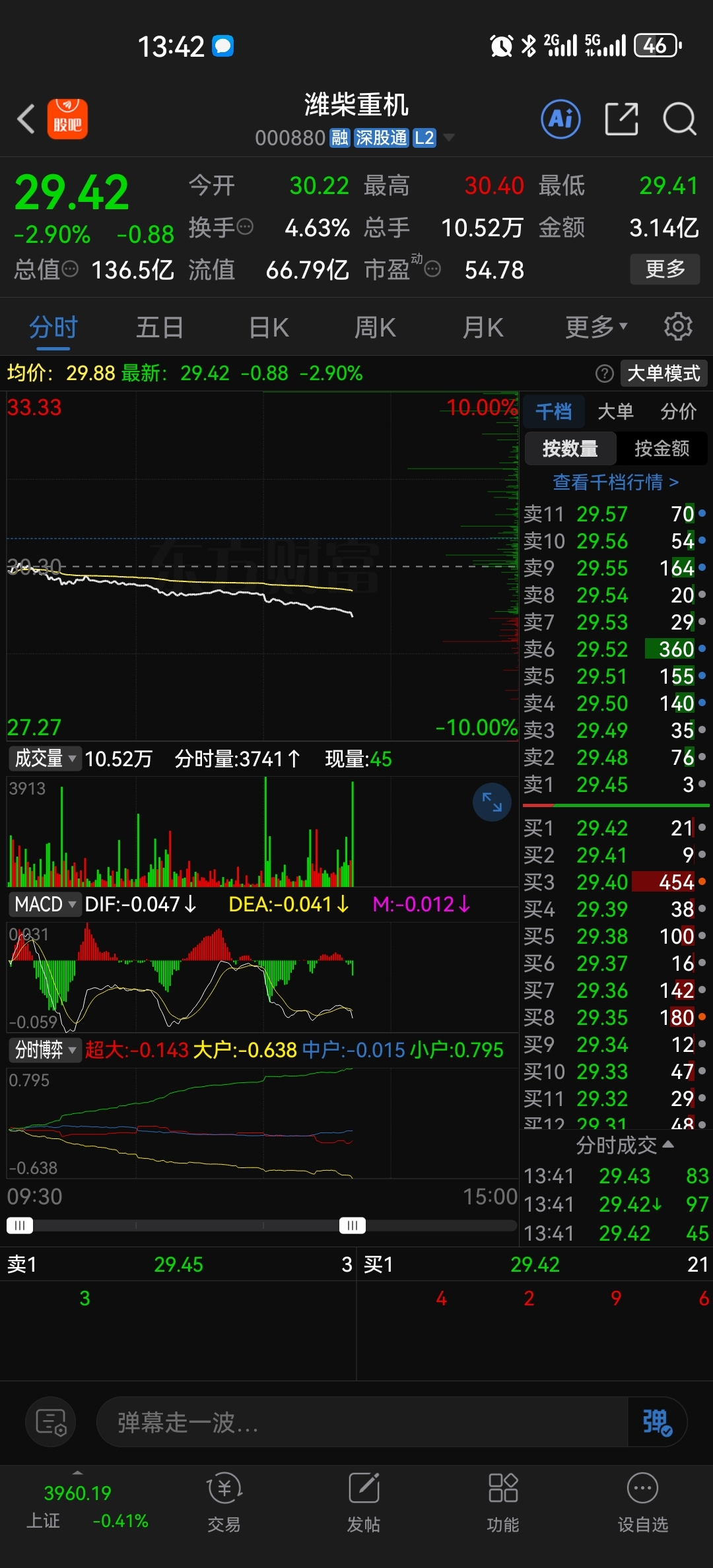713x1568 pixels.
Task: Tap the right timeline slider handle
Action: point(353,1225)
